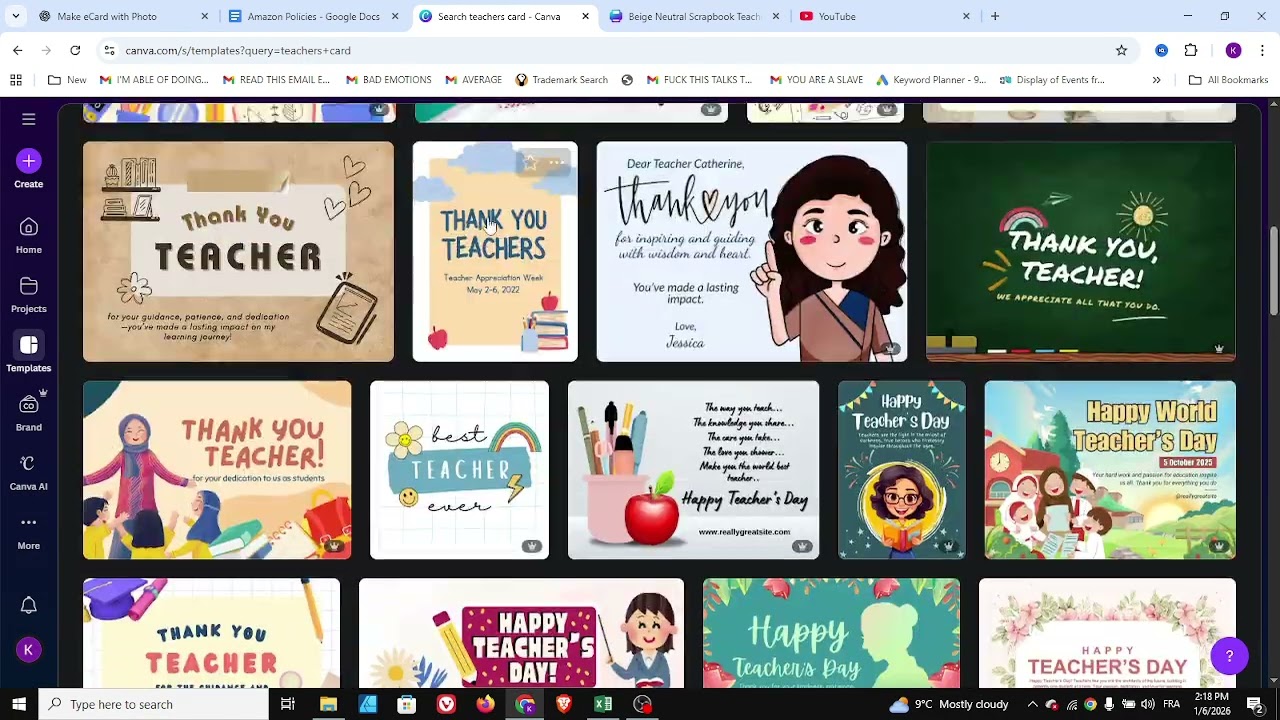Open the bookmarks apps grid icon
Viewport: 1280px width, 720px height.
pyautogui.click(x=16, y=80)
